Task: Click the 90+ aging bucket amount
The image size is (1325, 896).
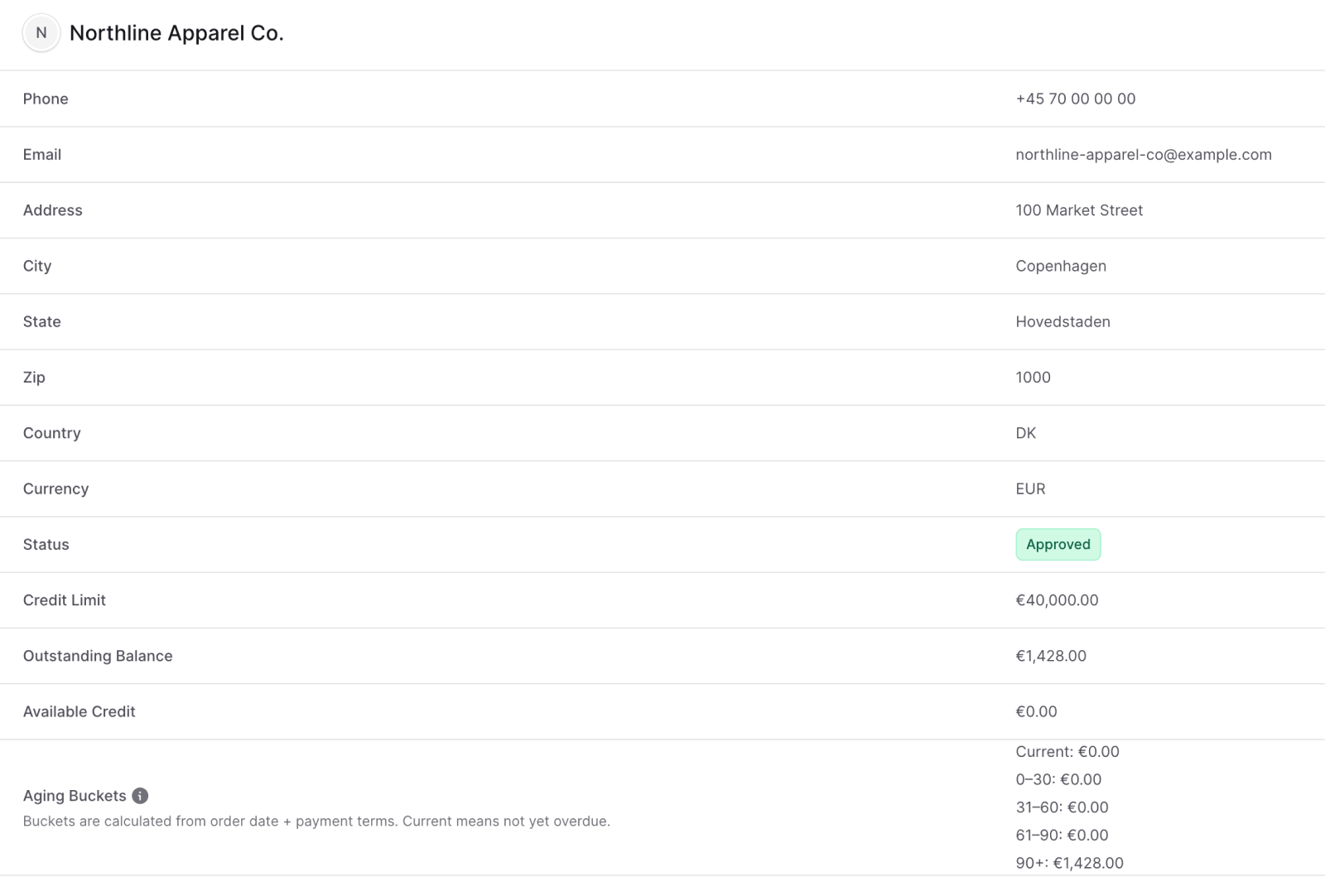Action: tap(1087, 863)
